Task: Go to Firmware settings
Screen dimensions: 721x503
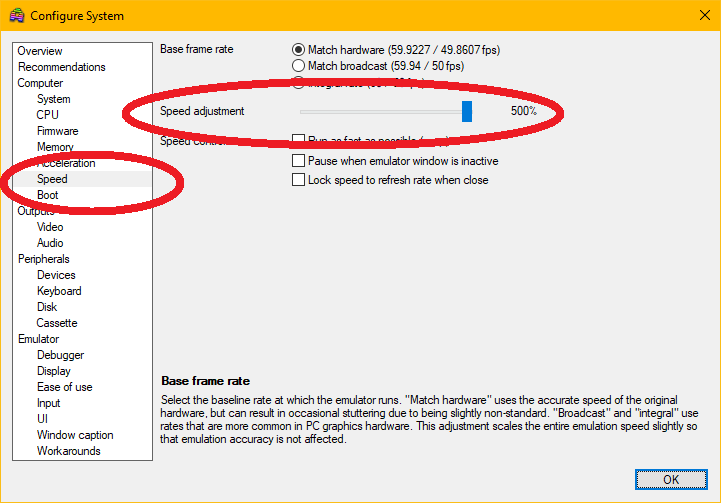Action: [57, 131]
